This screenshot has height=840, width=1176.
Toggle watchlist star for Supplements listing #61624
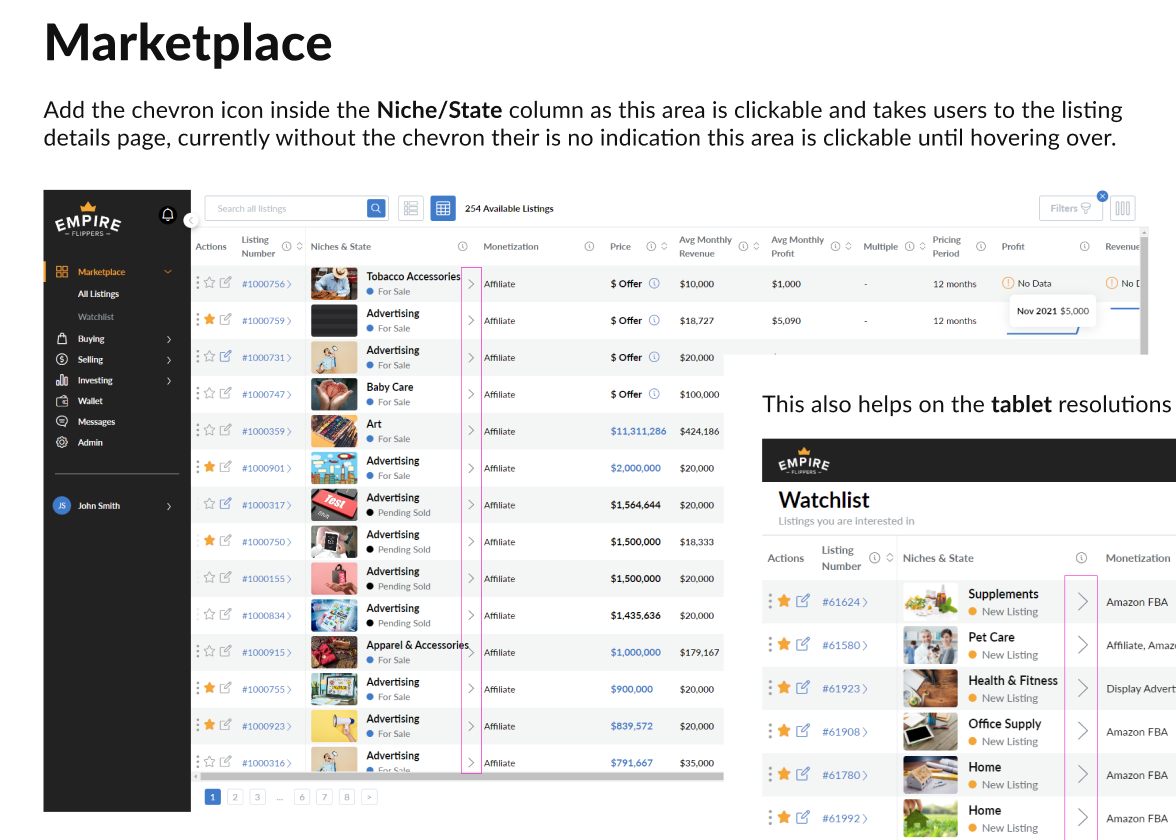click(785, 601)
